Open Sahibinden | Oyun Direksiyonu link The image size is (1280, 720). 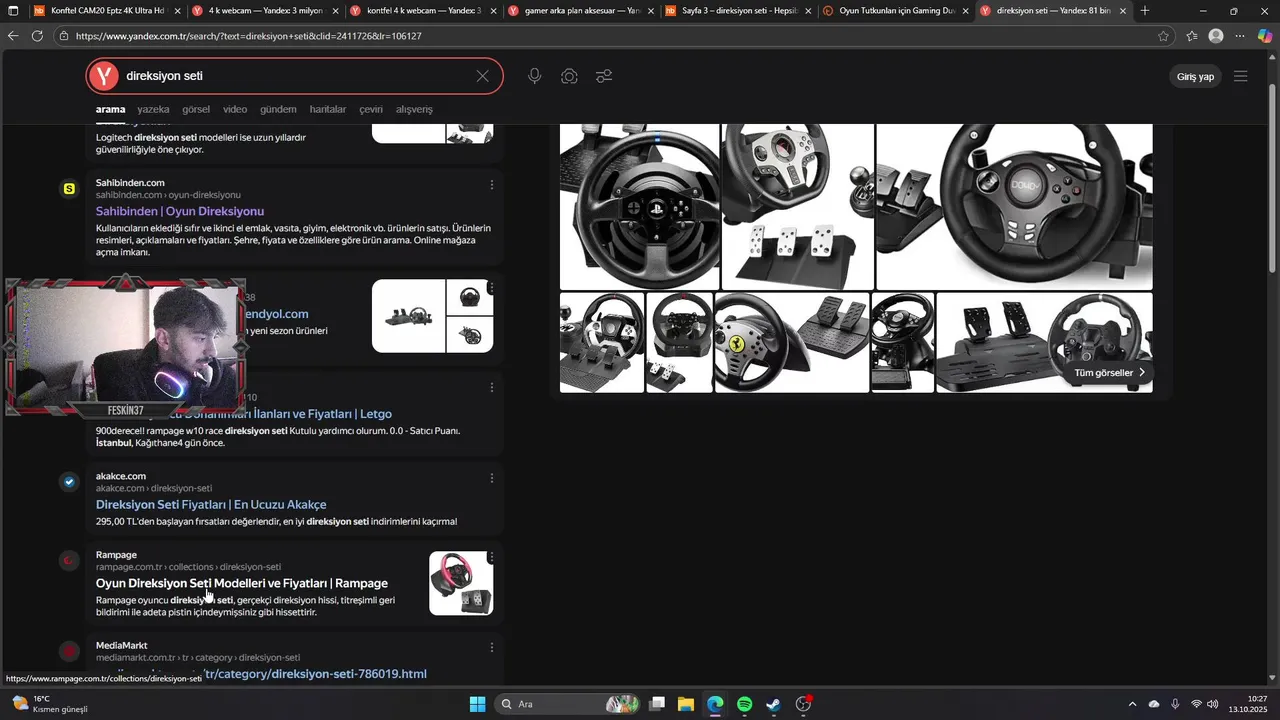[x=180, y=211]
